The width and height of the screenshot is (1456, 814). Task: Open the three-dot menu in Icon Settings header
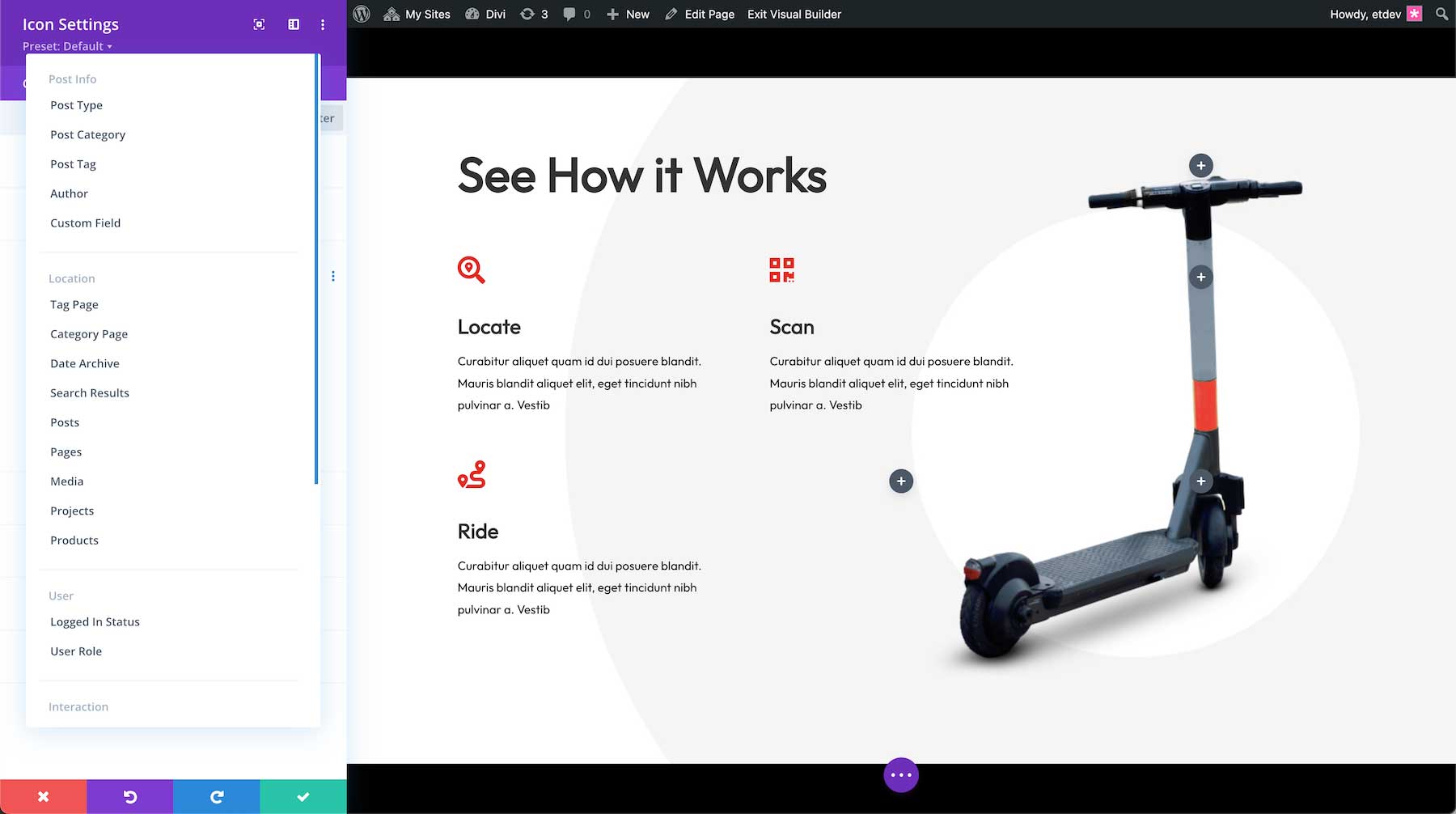(x=323, y=24)
